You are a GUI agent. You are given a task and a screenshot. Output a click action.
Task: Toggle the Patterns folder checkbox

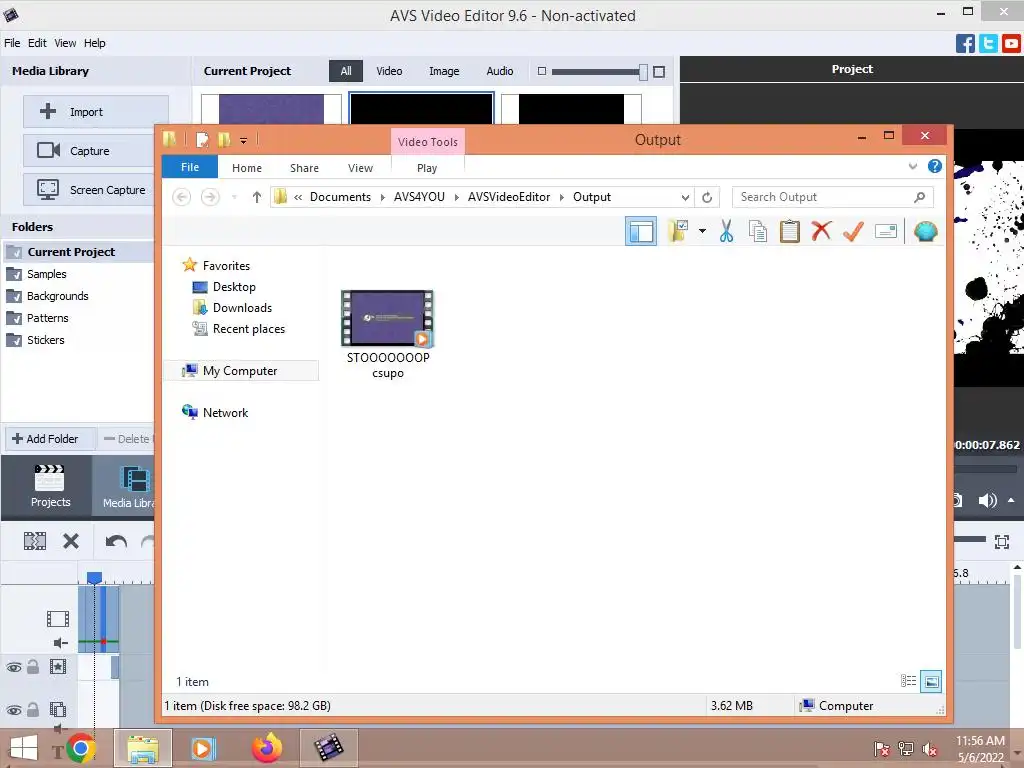tap(13, 318)
